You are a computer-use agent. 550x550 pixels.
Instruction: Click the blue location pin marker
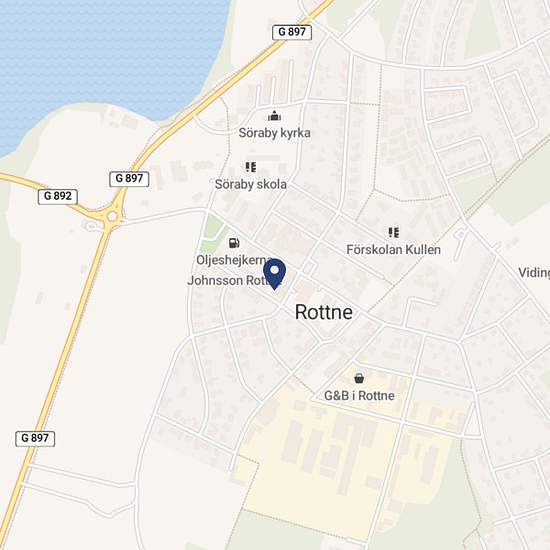(274, 274)
